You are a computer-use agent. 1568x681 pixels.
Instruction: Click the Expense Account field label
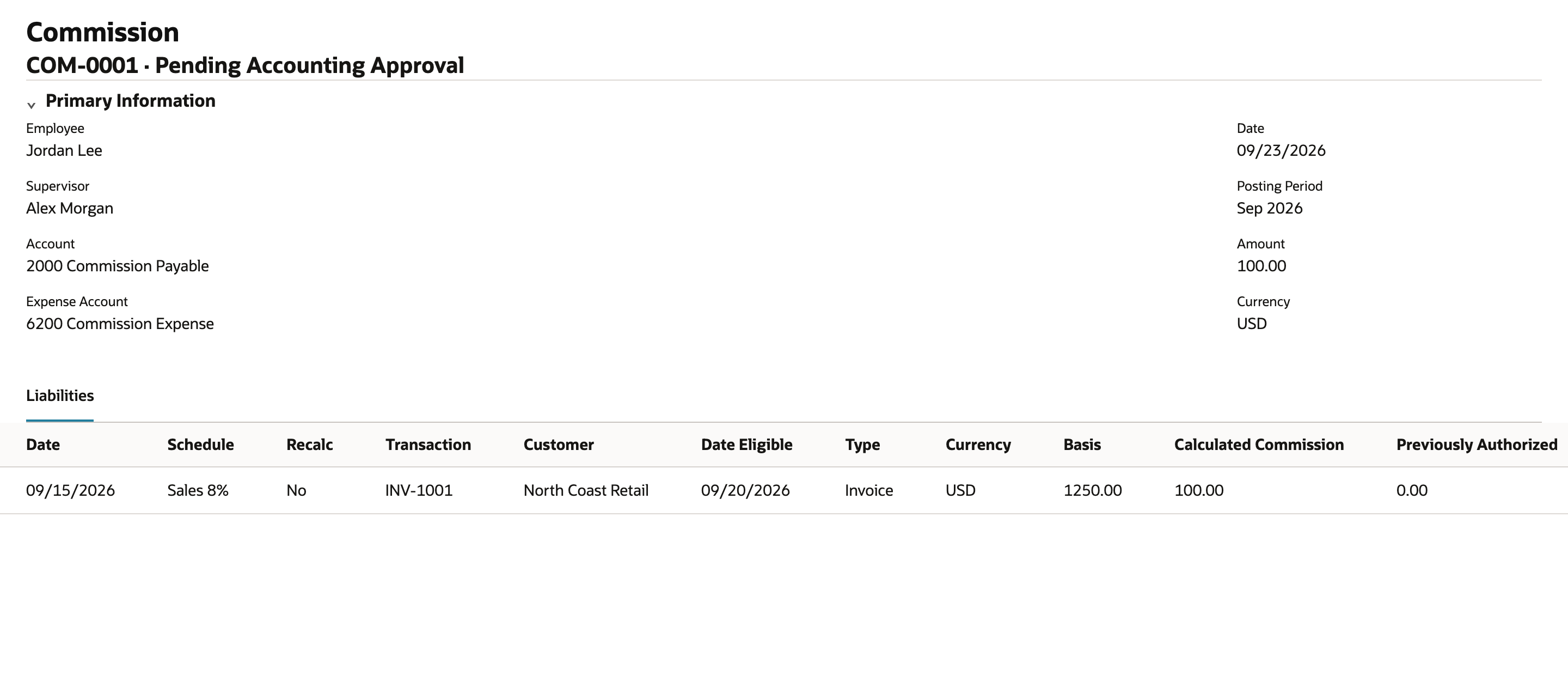[x=77, y=301]
